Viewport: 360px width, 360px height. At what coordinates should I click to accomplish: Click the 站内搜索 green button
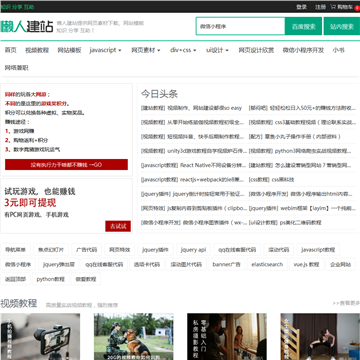click(x=342, y=26)
